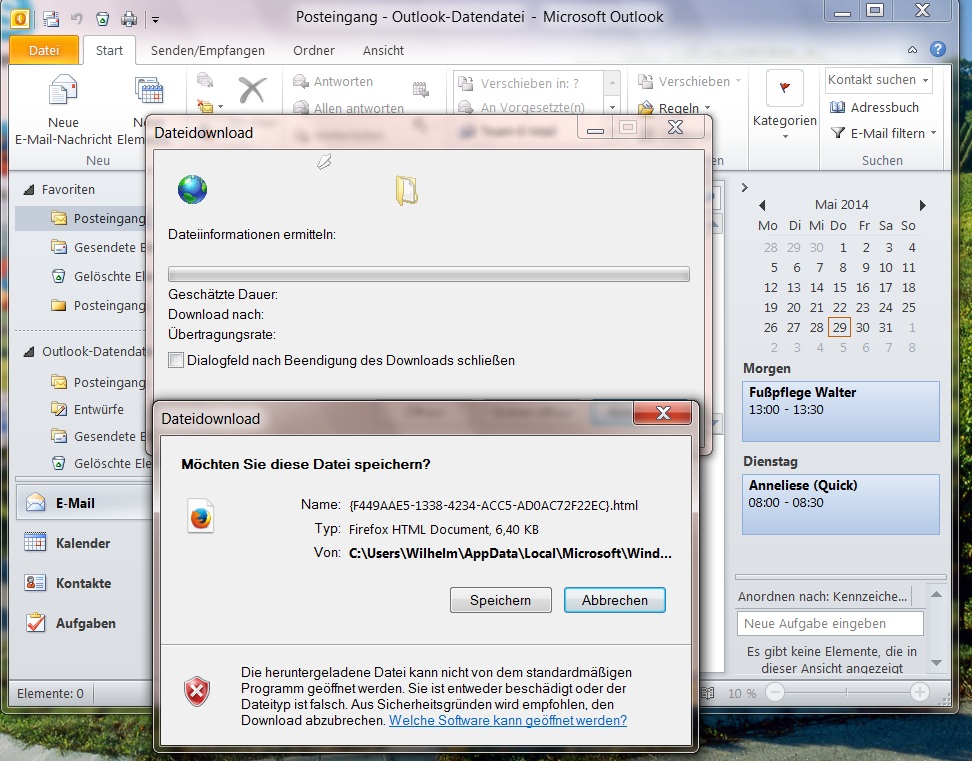The height and width of the screenshot is (761, 972).
Task: Click the Outlook help question mark icon
Action: (x=938, y=49)
